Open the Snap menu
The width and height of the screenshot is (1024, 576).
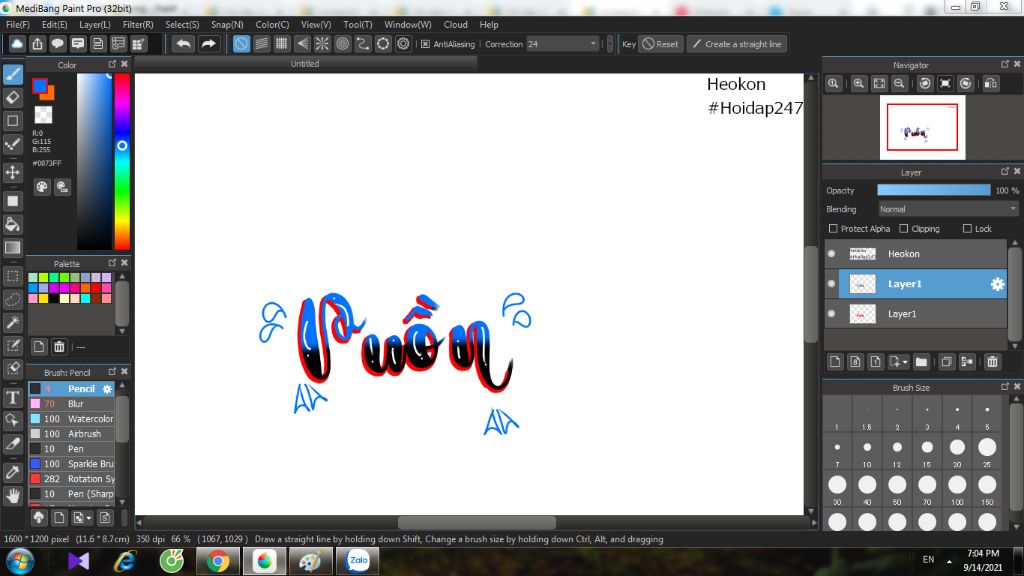click(x=227, y=24)
